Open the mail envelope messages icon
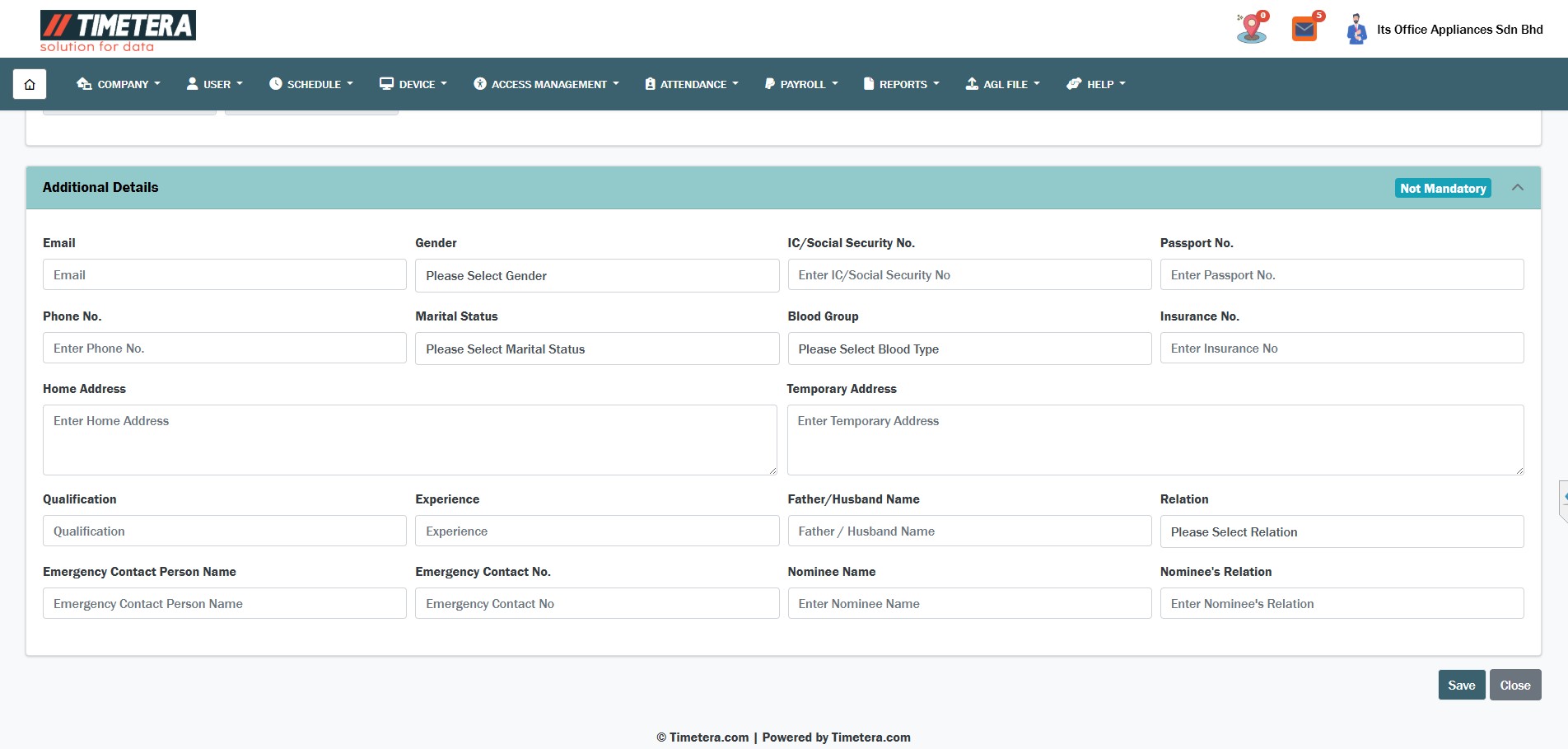Screen dimensions: 1568x749 [x=1304, y=30]
